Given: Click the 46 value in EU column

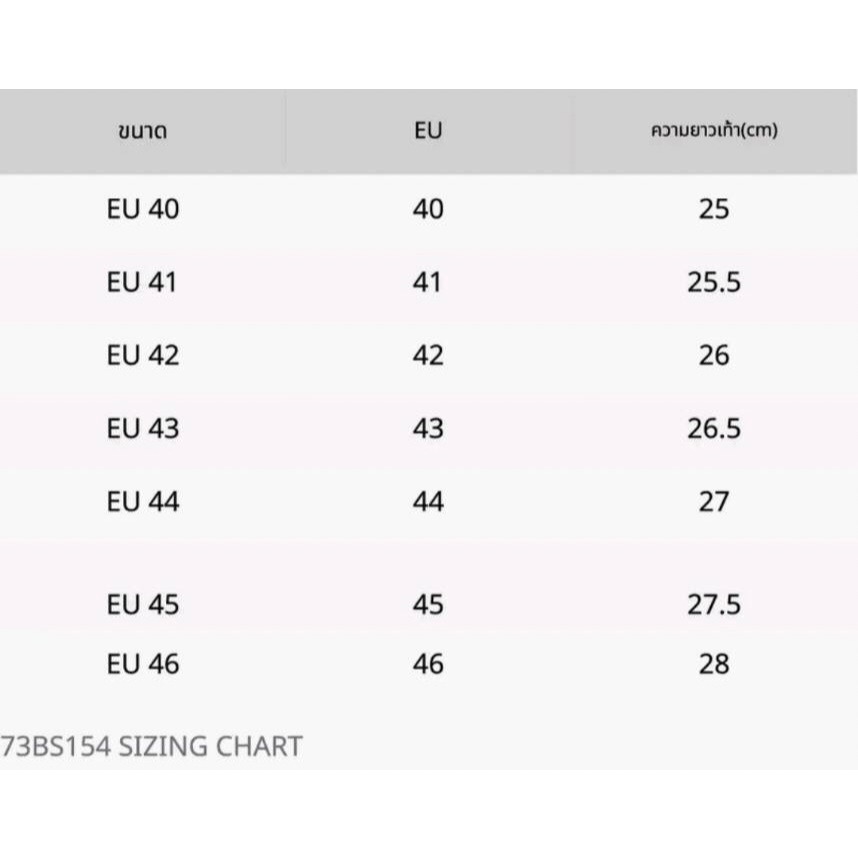Looking at the screenshot, I should point(428,664).
